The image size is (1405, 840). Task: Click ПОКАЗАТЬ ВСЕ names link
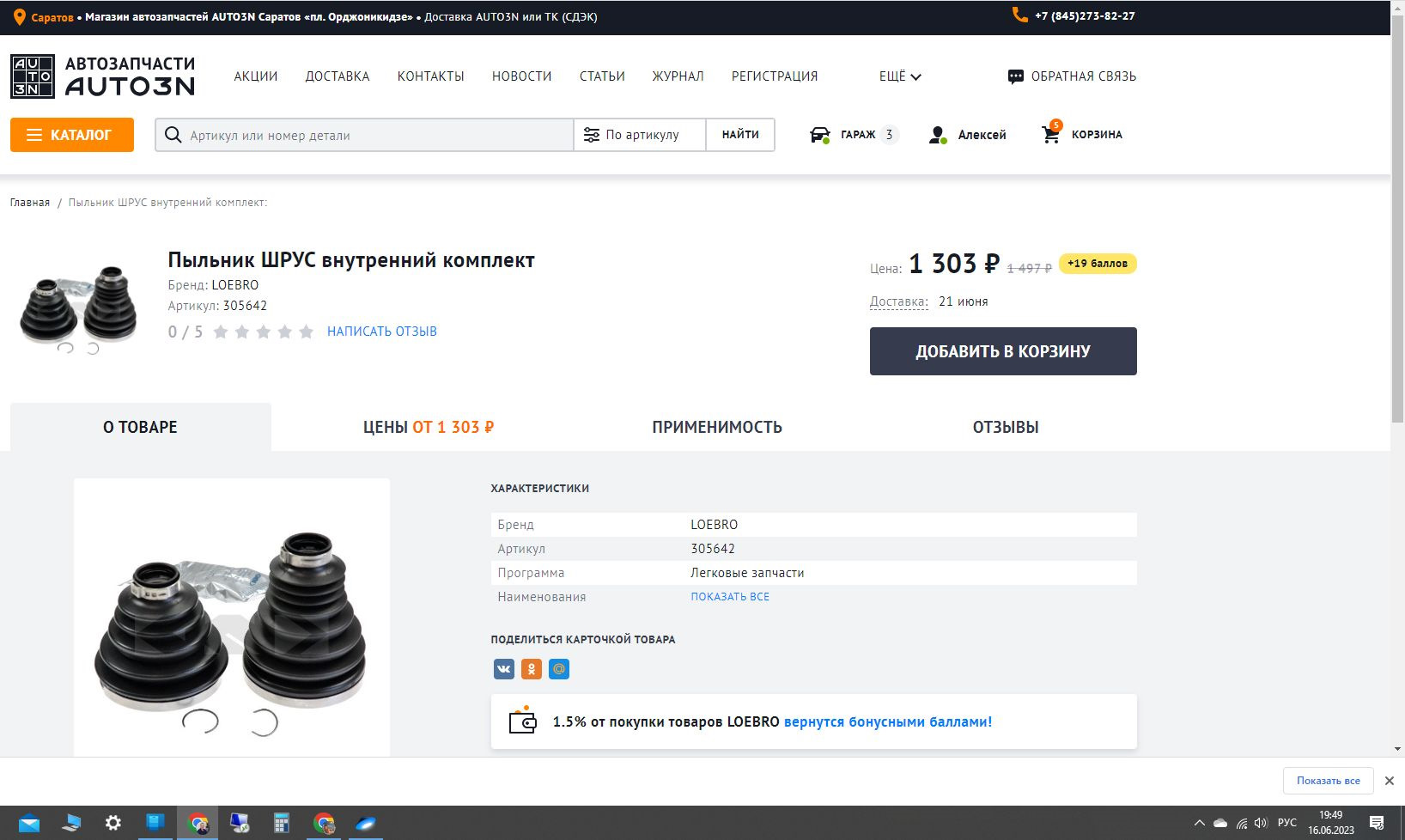730,597
